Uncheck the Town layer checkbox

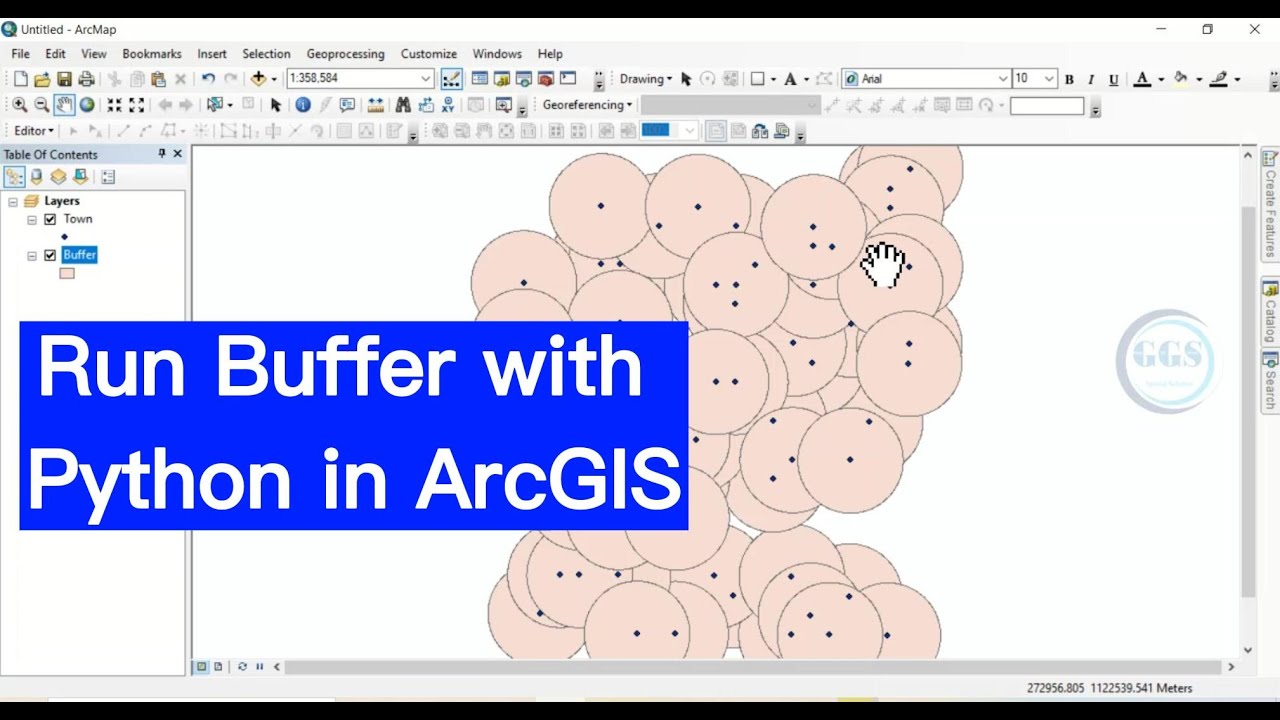pos(50,219)
